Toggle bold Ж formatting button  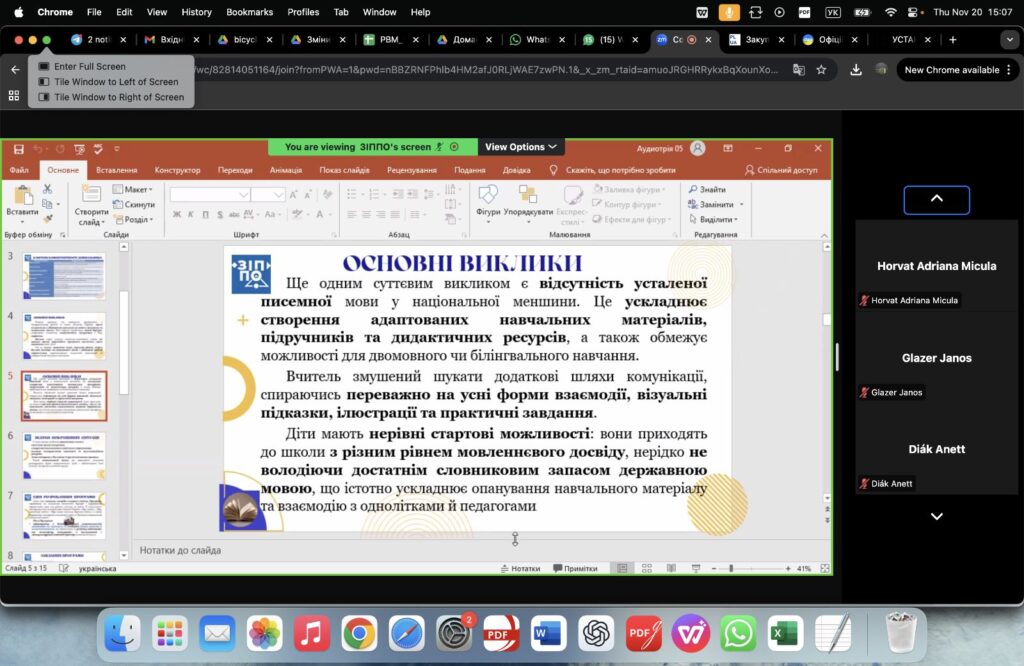[177, 214]
